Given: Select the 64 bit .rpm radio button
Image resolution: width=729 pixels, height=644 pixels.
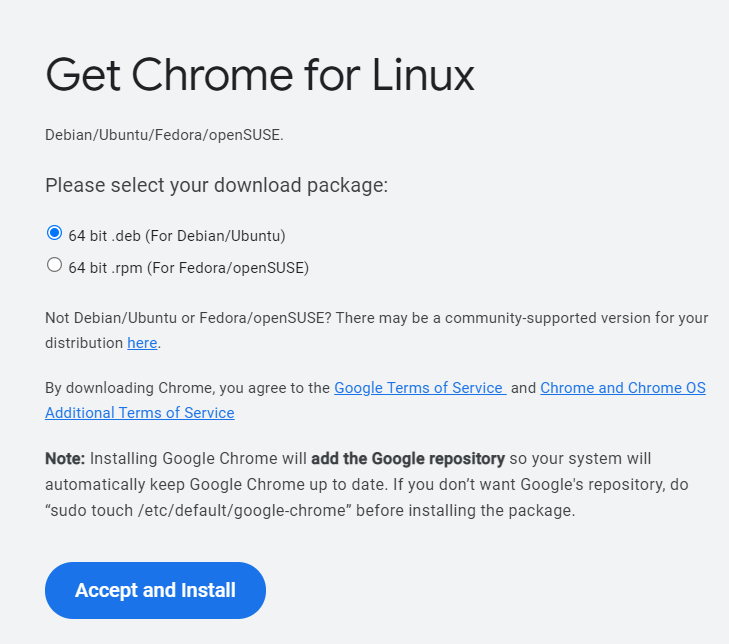Looking at the screenshot, I should [x=54, y=266].
